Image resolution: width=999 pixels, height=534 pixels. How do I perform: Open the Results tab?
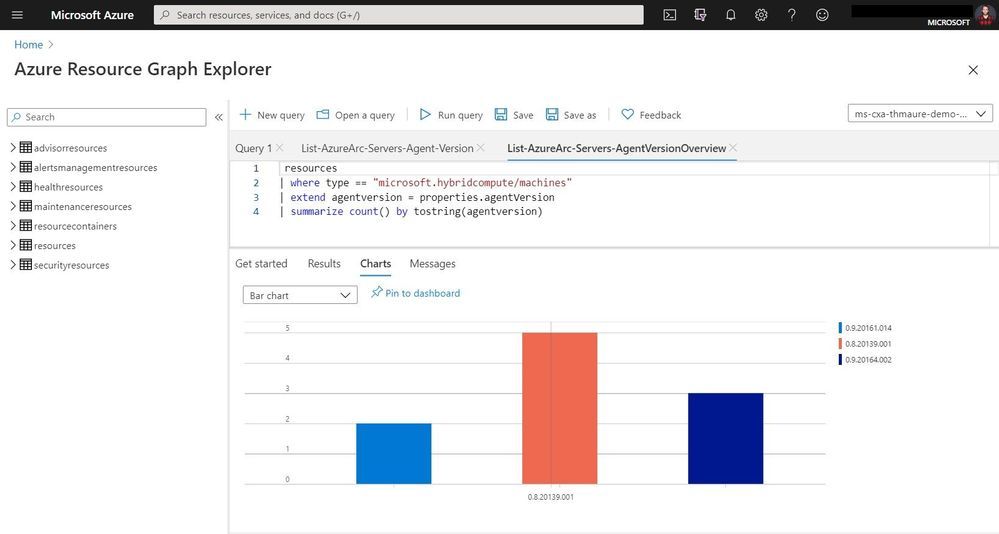tap(324, 263)
